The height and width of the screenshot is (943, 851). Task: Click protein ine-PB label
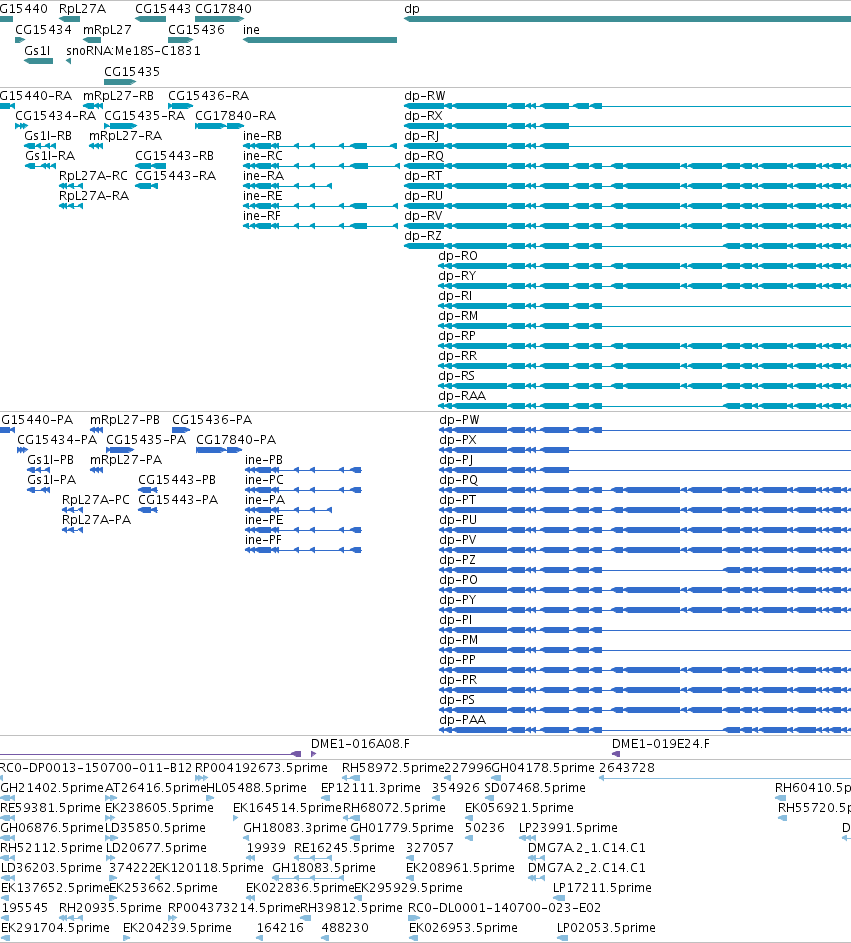click(263, 460)
